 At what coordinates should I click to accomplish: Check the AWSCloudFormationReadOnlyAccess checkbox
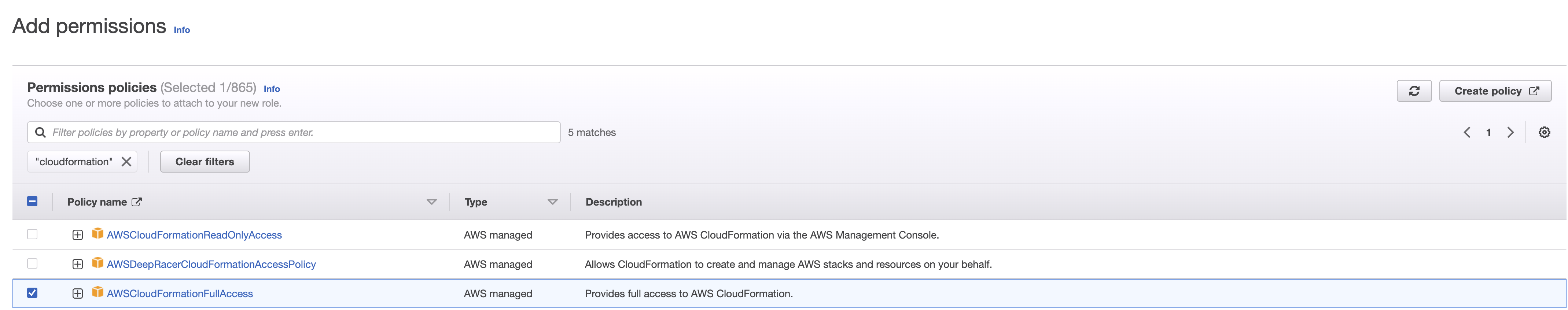(x=32, y=235)
